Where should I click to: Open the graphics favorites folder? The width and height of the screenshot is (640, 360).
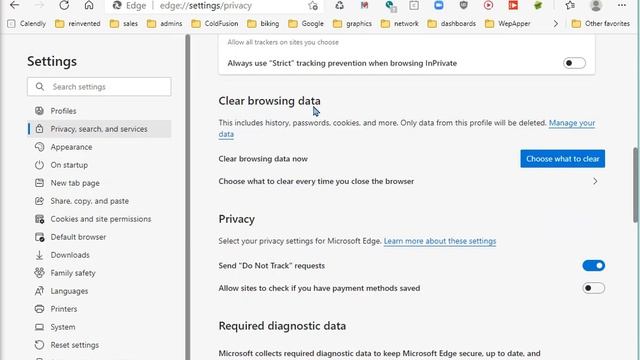[x=353, y=24]
